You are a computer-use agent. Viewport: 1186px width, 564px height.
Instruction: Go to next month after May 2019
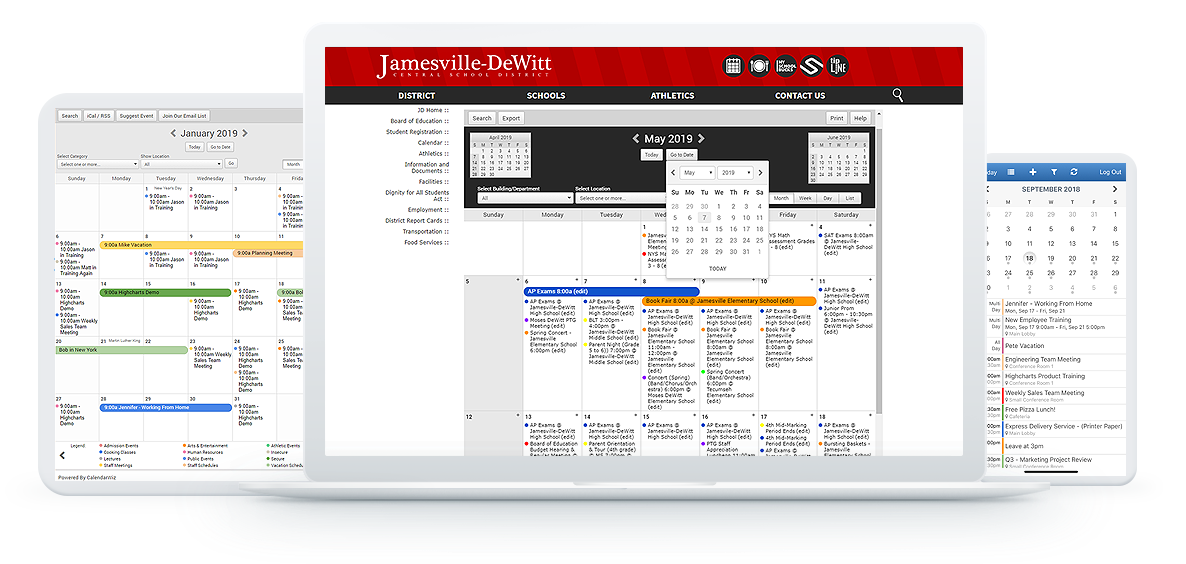click(x=701, y=139)
